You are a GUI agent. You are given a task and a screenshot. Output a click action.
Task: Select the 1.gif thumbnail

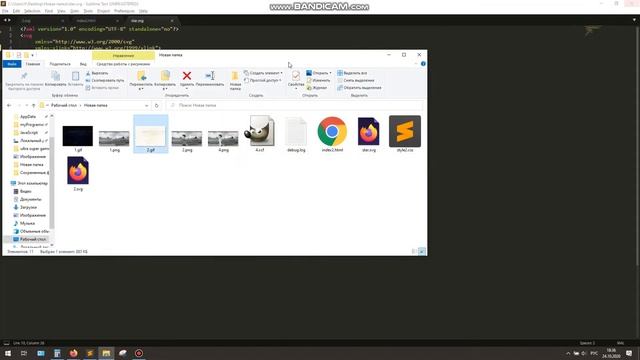point(78,136)
